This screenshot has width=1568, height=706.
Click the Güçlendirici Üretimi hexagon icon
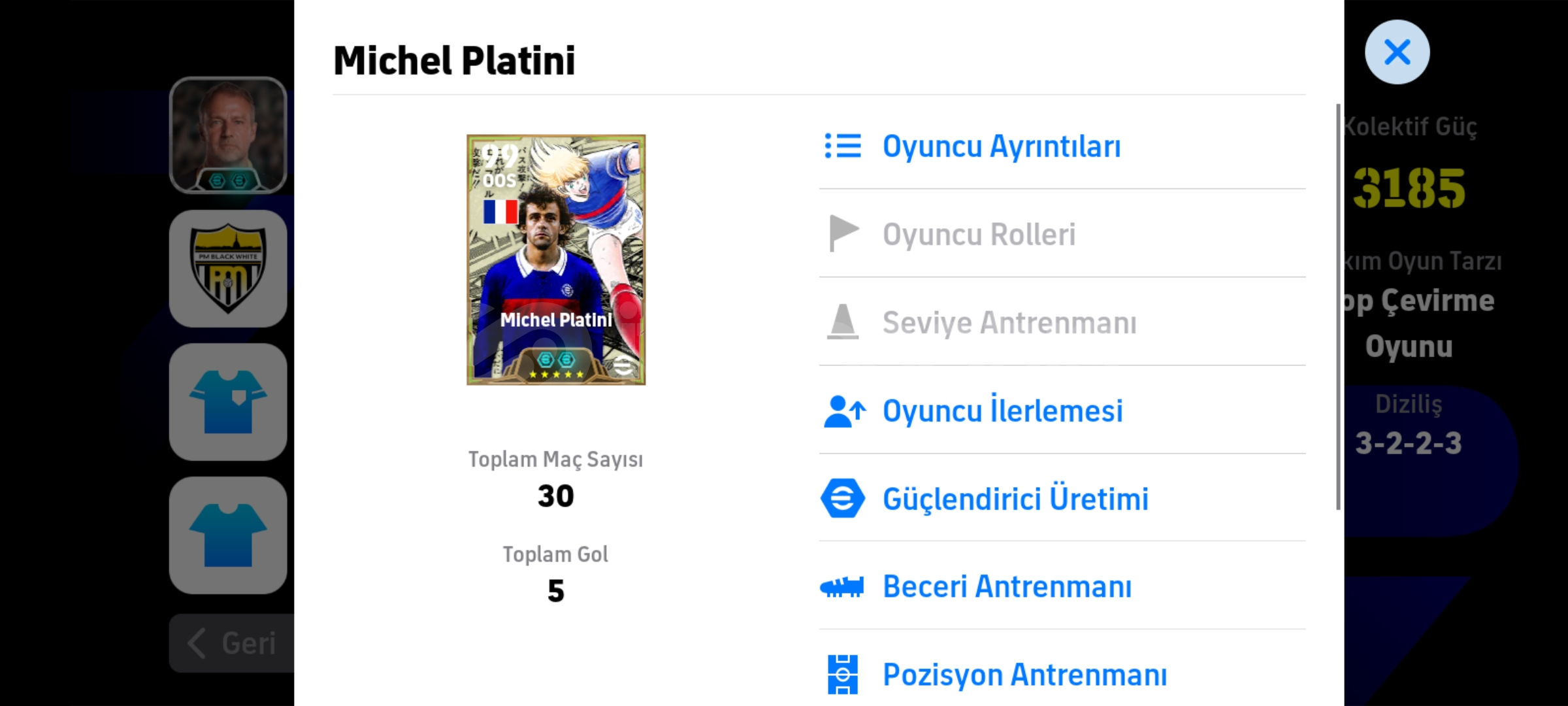[843, 498]
